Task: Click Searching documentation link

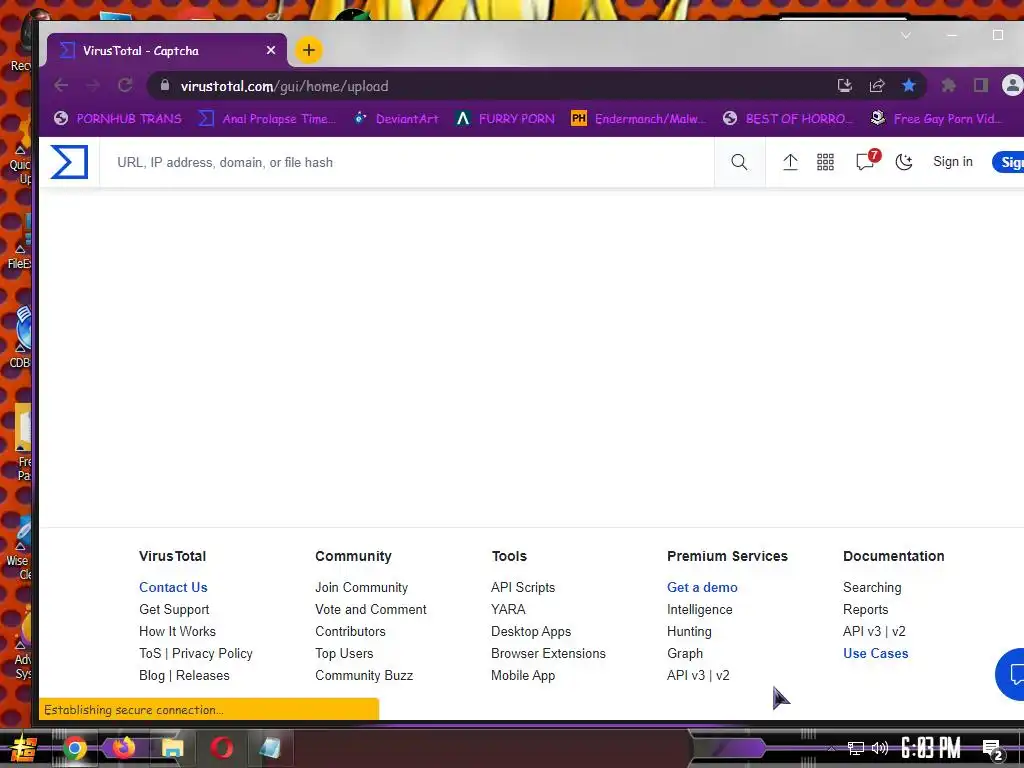Action: pos(872,587)
